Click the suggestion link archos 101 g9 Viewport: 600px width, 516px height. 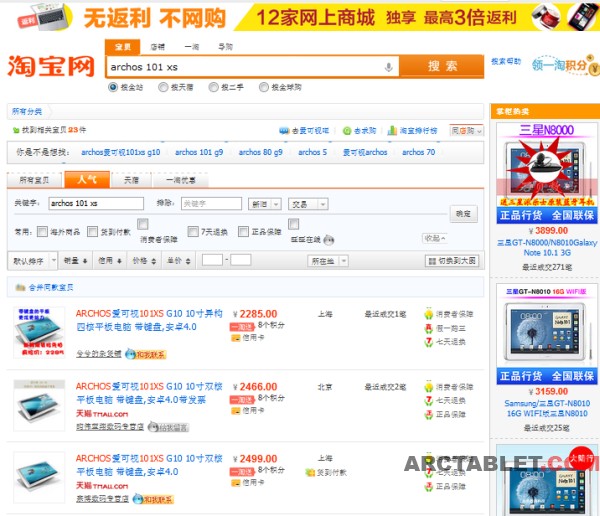[199, 152]
